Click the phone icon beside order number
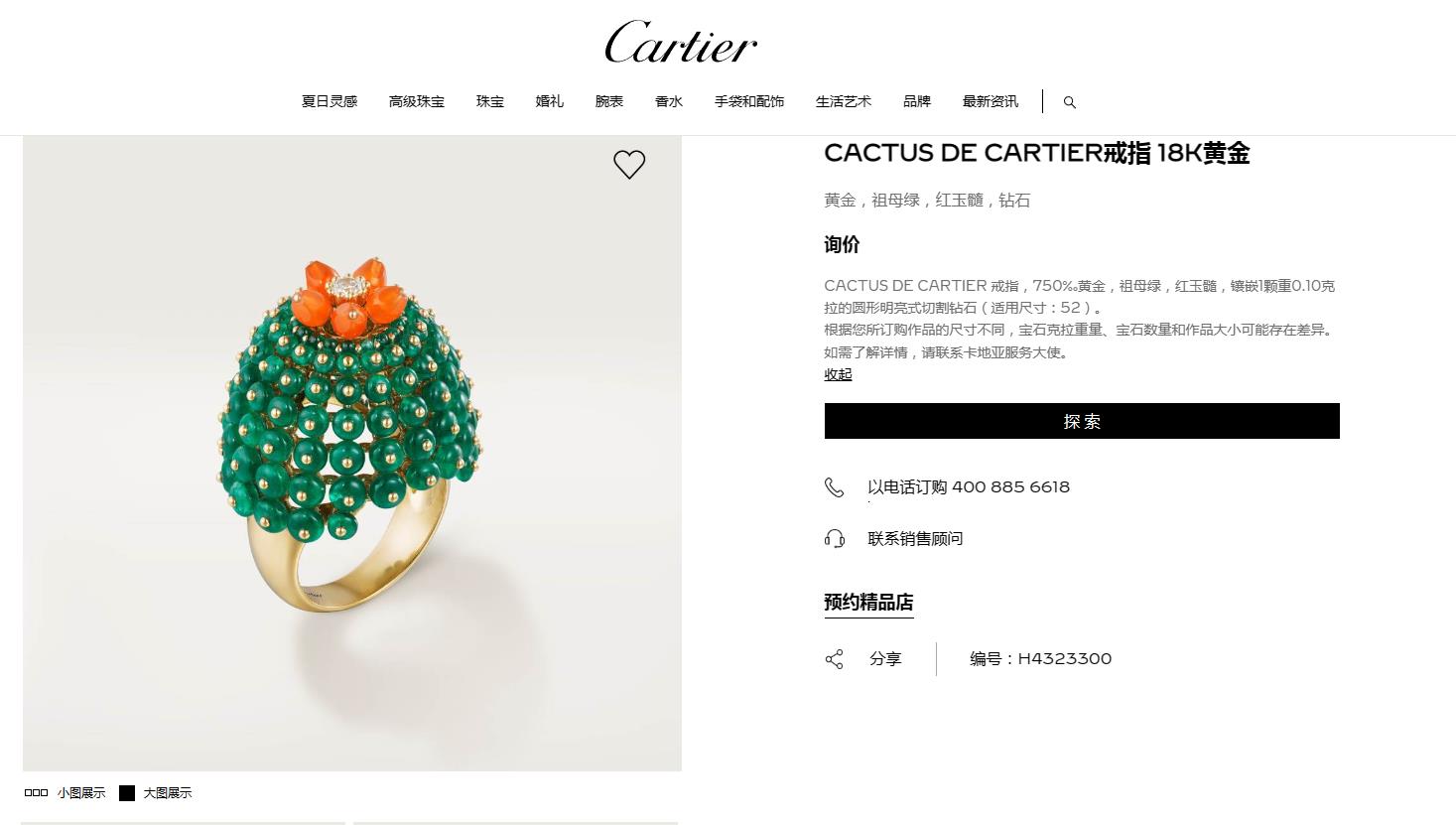The height and width of the screenshot is (825, 1456). 834,487
